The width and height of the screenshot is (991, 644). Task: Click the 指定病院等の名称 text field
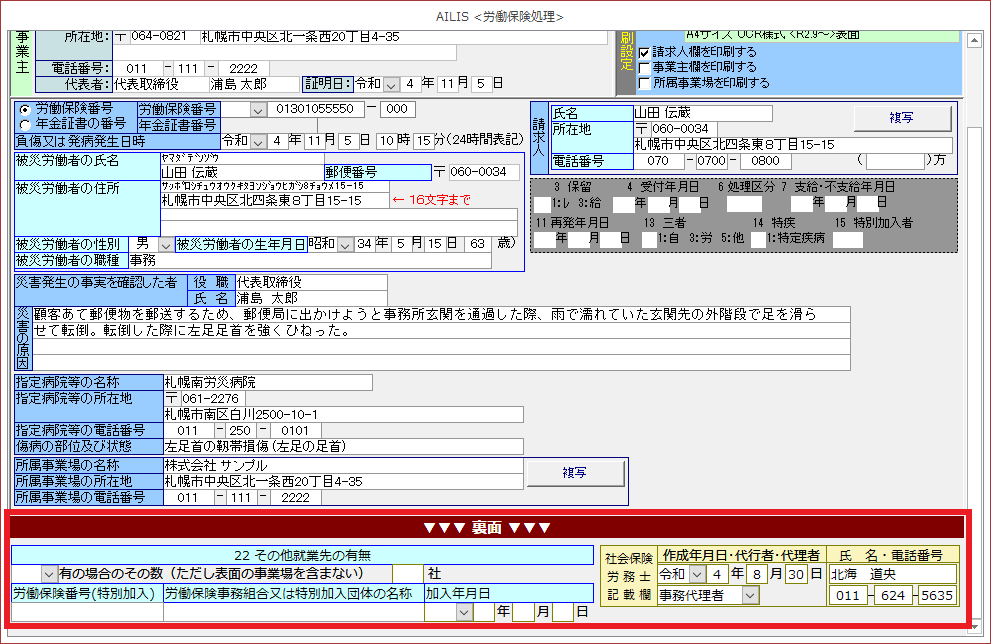[267, 382]
